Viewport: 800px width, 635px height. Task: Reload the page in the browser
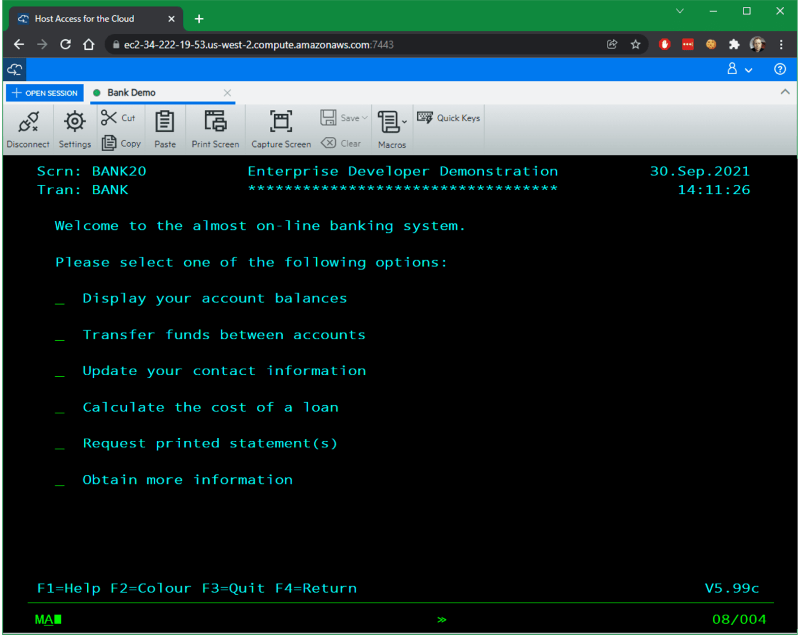click(65, 43)
